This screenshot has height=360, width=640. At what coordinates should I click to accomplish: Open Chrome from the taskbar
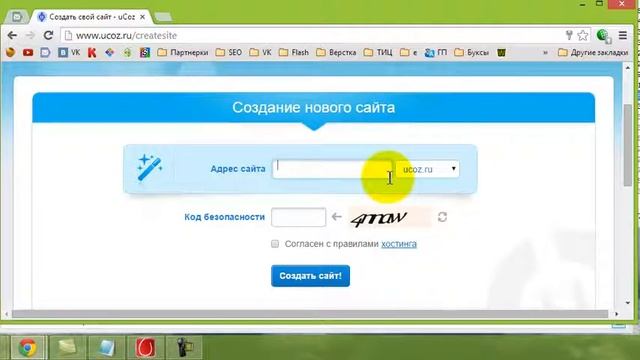[27, 348]
